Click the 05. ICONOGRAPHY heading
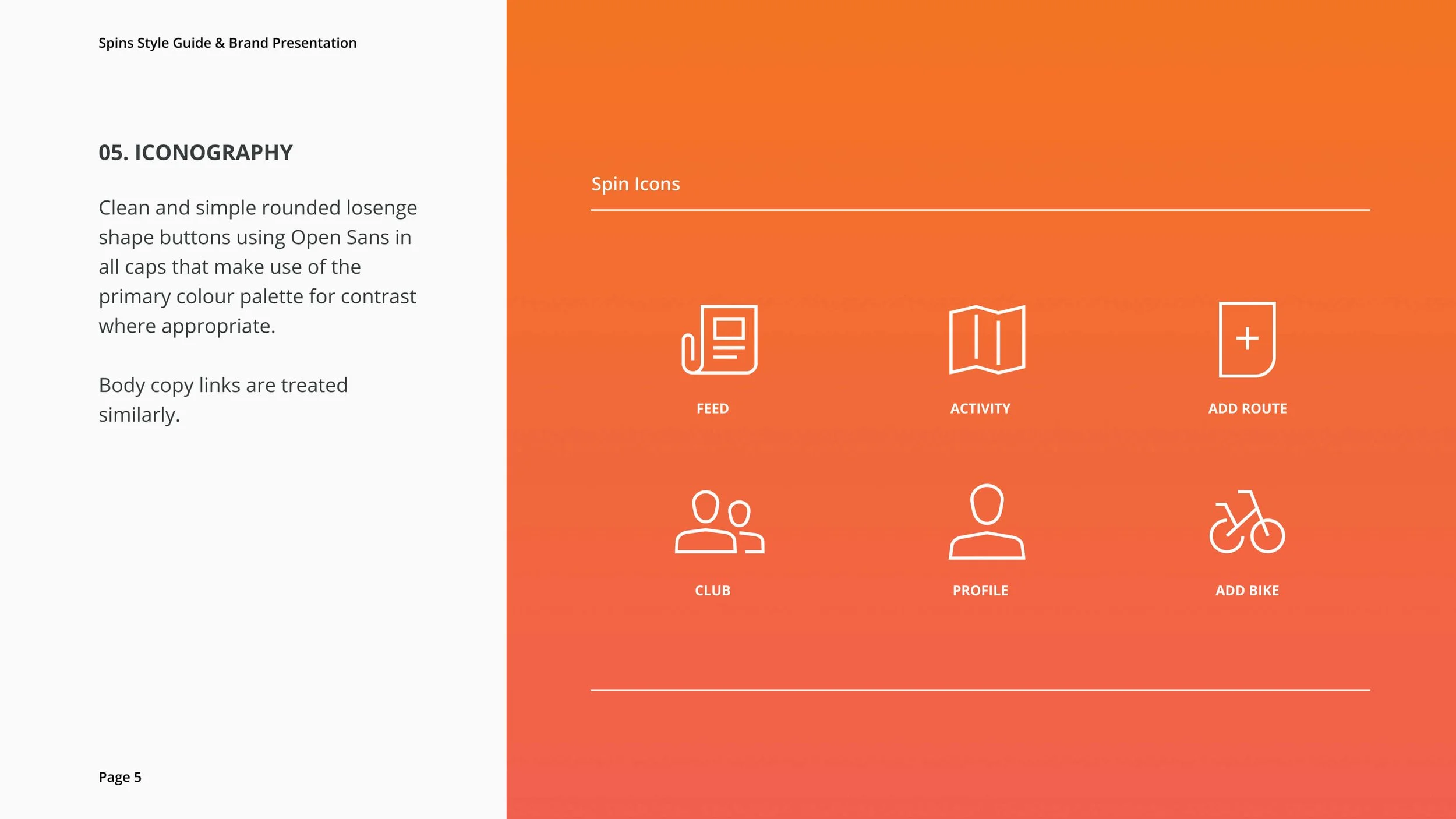The width and height of the screenshot is (1456, 819). 195,153
